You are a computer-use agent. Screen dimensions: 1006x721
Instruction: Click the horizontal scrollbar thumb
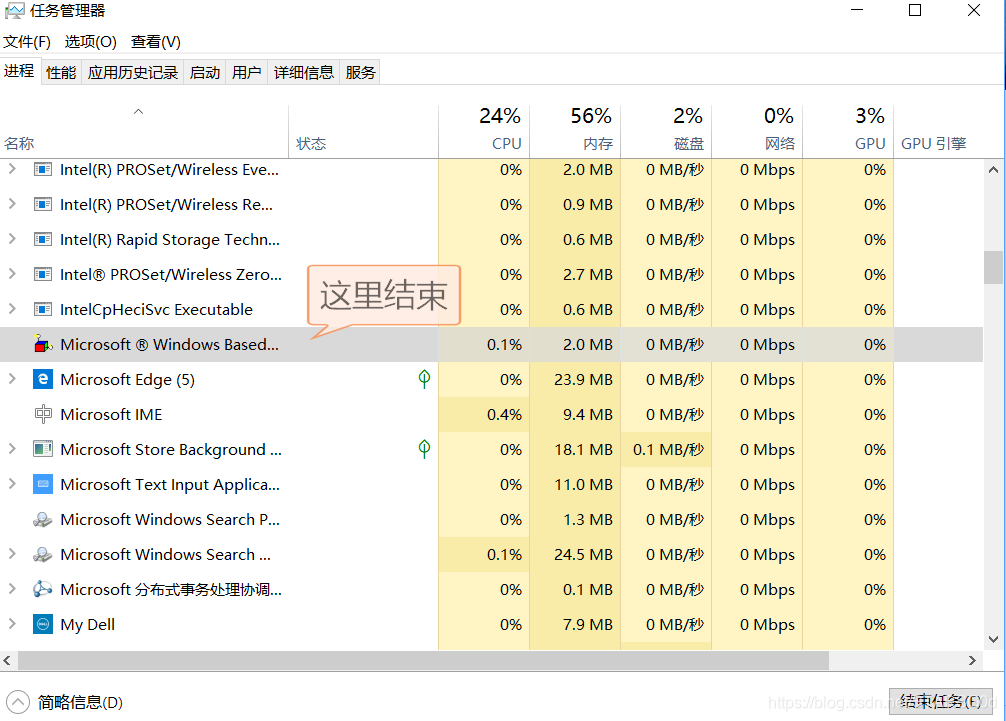(423, 660)
